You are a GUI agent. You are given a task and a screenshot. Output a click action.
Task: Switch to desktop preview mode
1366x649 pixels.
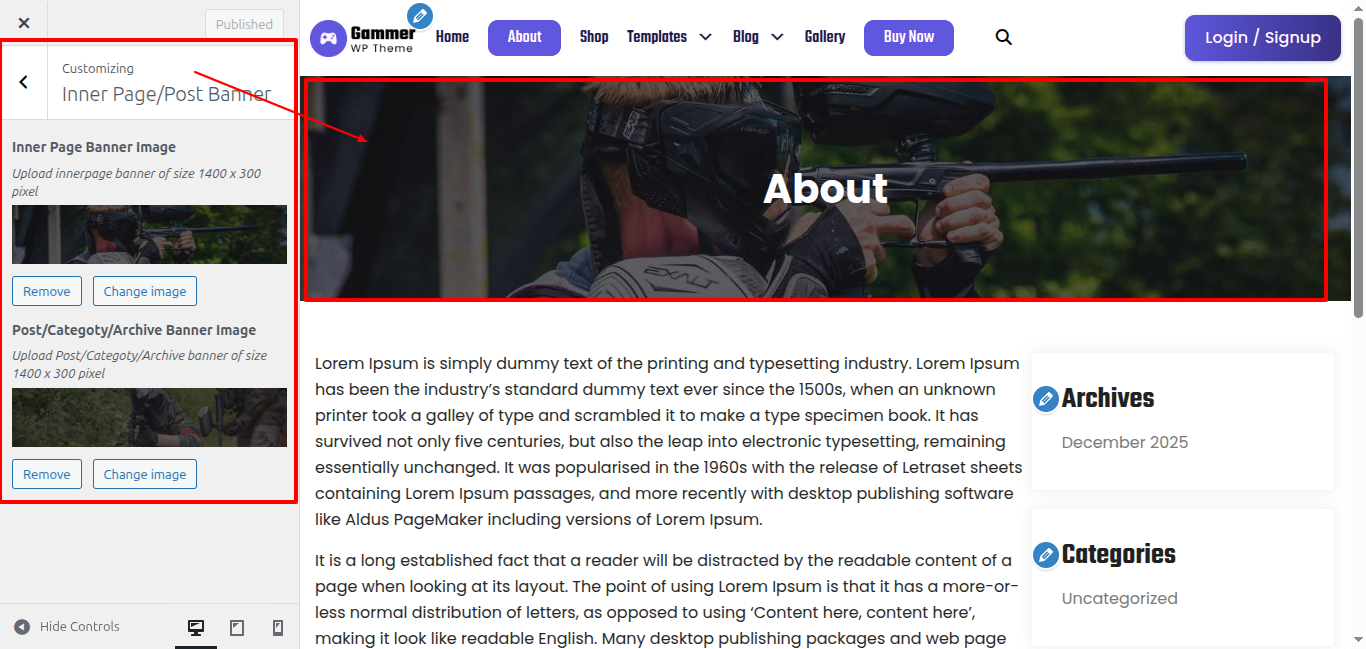click(x=196, y=628)
